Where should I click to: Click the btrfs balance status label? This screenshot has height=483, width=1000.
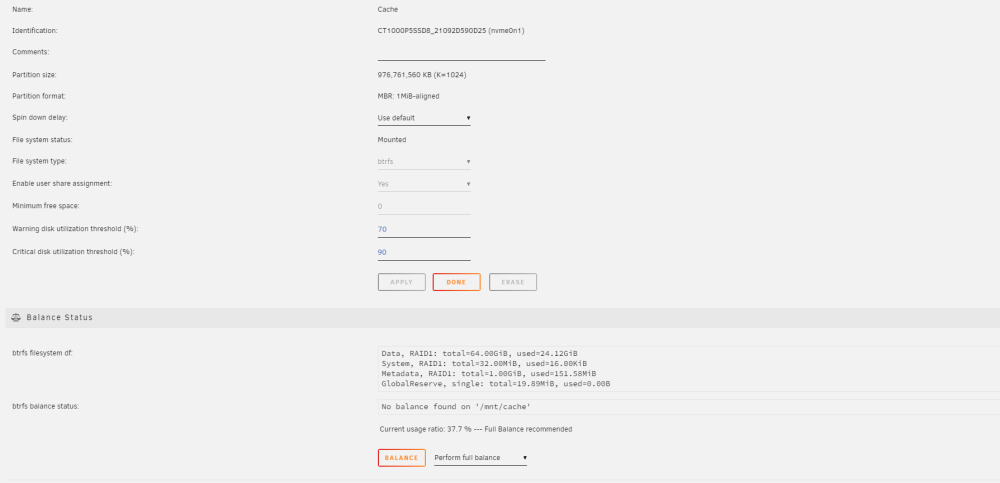click(46, 406)
